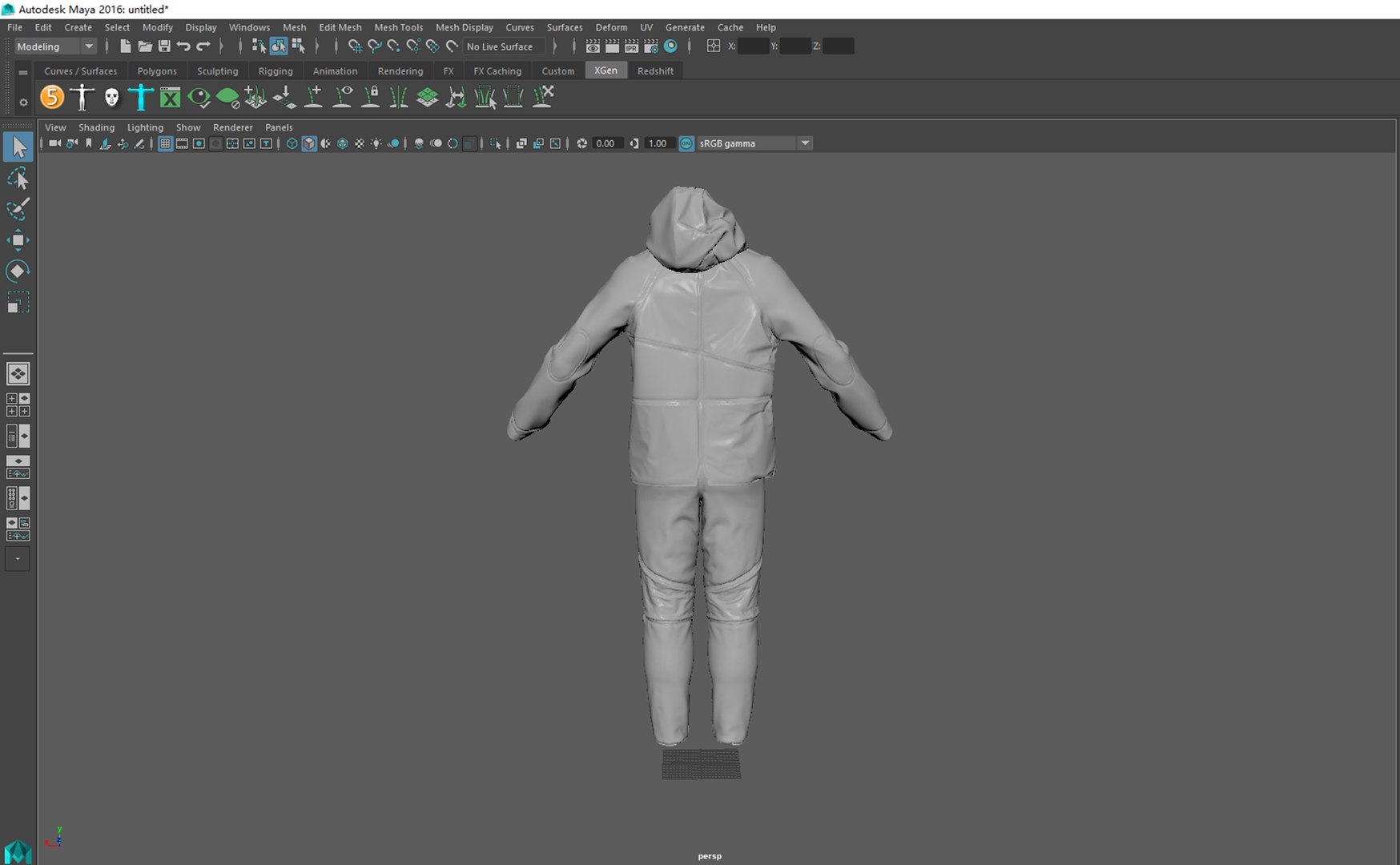Click the XGen padlock guide icon
This screenshot has width=1400, height=865.
[371, 97]
